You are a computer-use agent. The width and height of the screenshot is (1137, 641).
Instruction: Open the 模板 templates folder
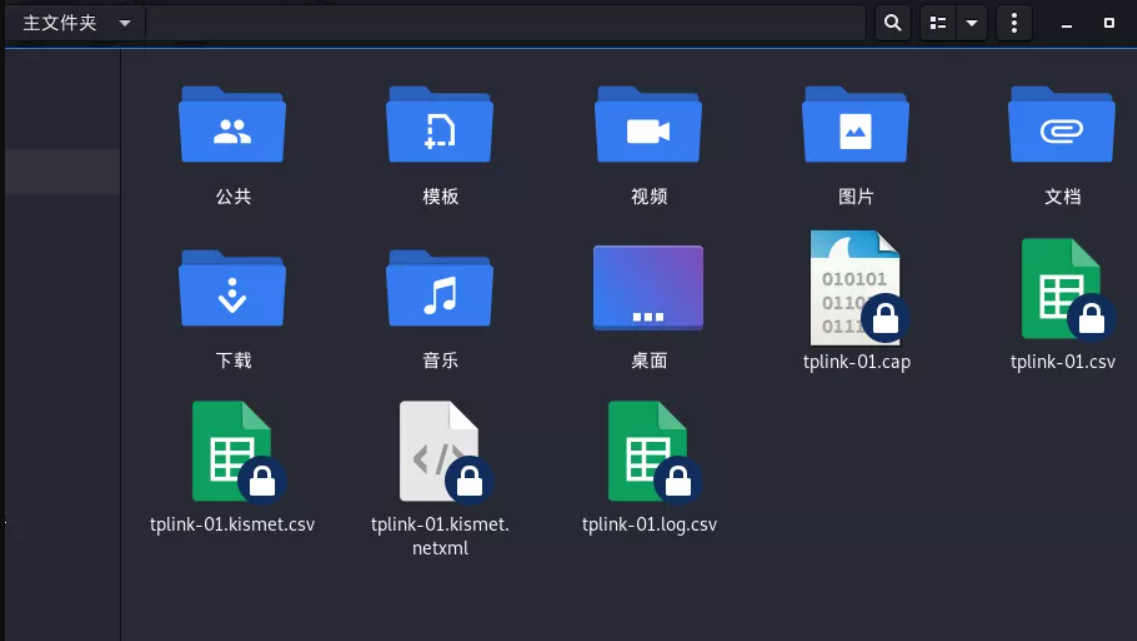[x=440, y=126]
